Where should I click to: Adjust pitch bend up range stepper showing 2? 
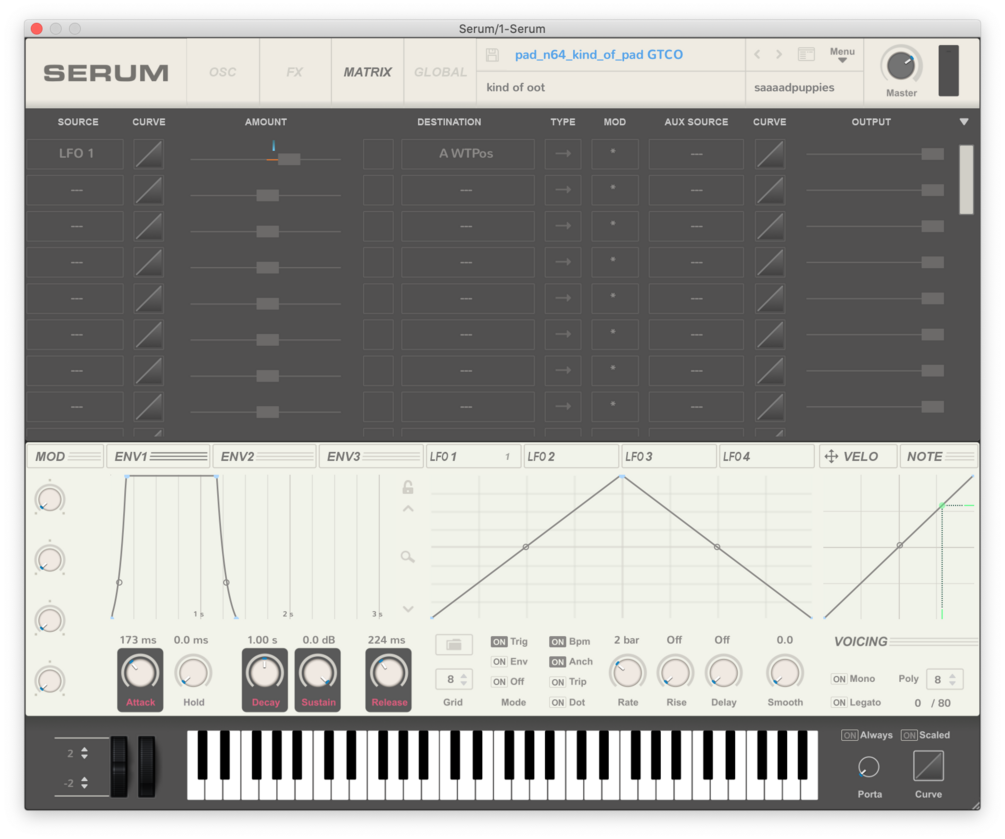coord(84,753)
